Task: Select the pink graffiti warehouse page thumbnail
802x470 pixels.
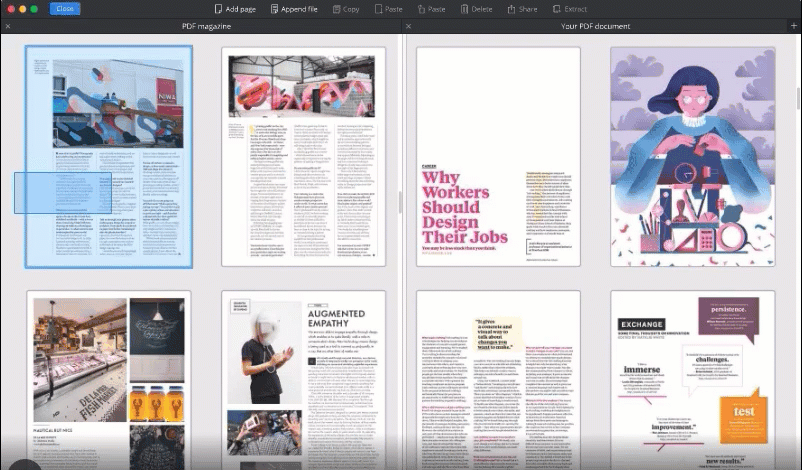Action: [303, 156]
